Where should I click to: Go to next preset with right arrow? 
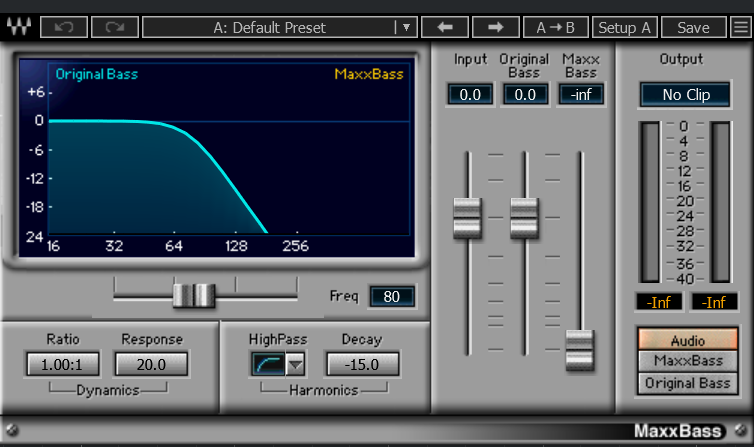coord(496,27)
